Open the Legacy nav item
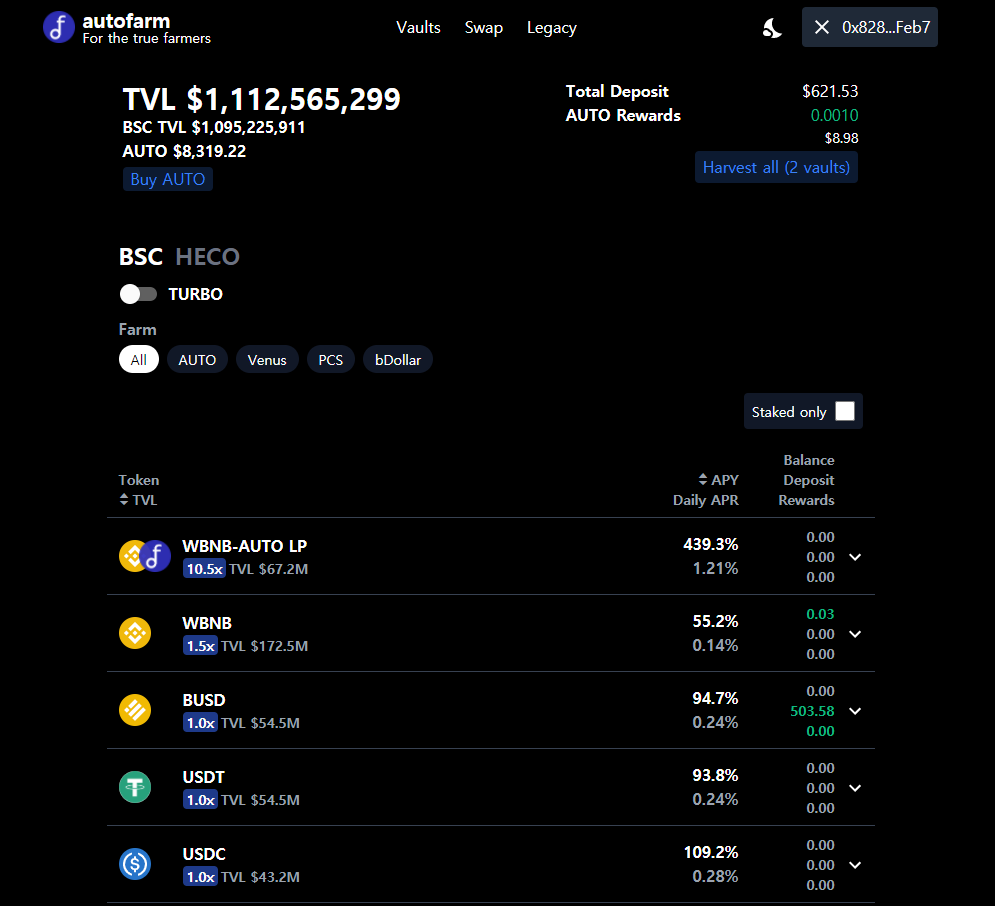The width and height of the screenshot is (995, 906). click(x=551, y=28)
